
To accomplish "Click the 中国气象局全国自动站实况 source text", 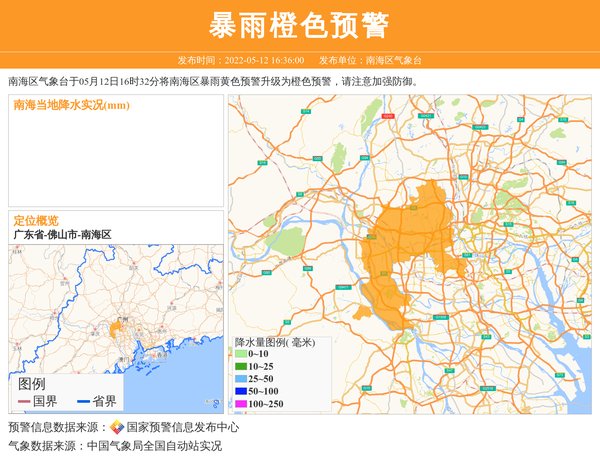I will [x=154, y=446].
